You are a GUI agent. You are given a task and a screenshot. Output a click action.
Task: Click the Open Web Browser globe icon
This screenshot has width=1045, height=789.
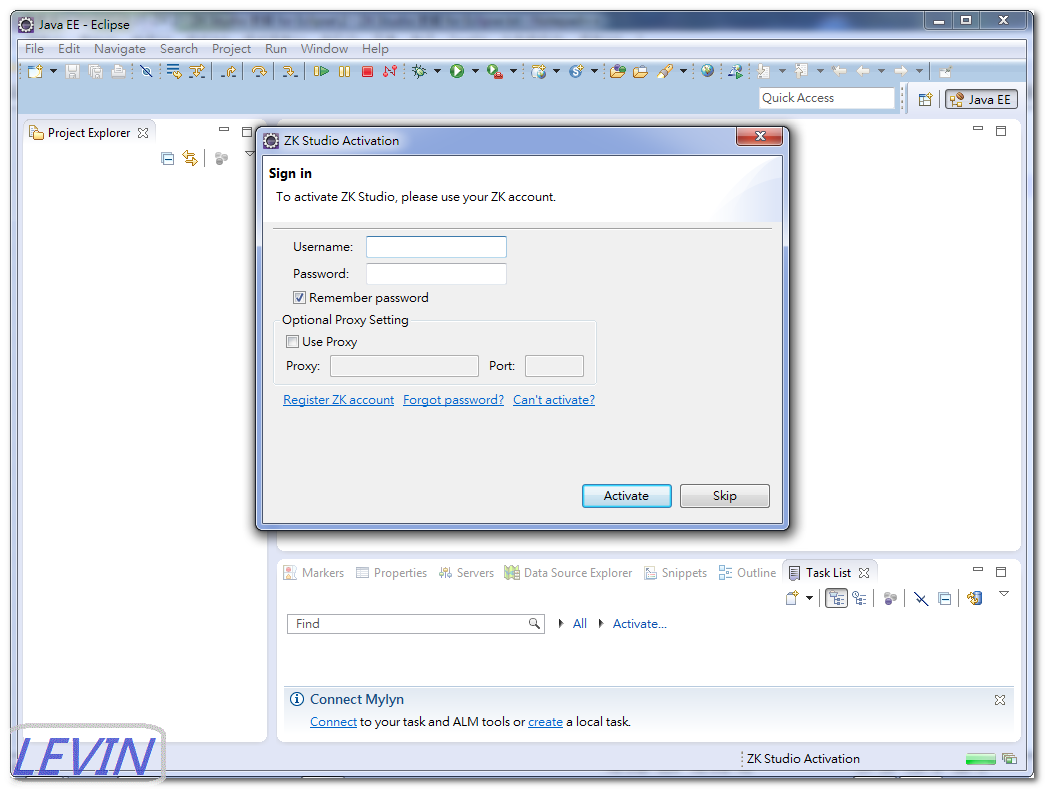point(708,71)
